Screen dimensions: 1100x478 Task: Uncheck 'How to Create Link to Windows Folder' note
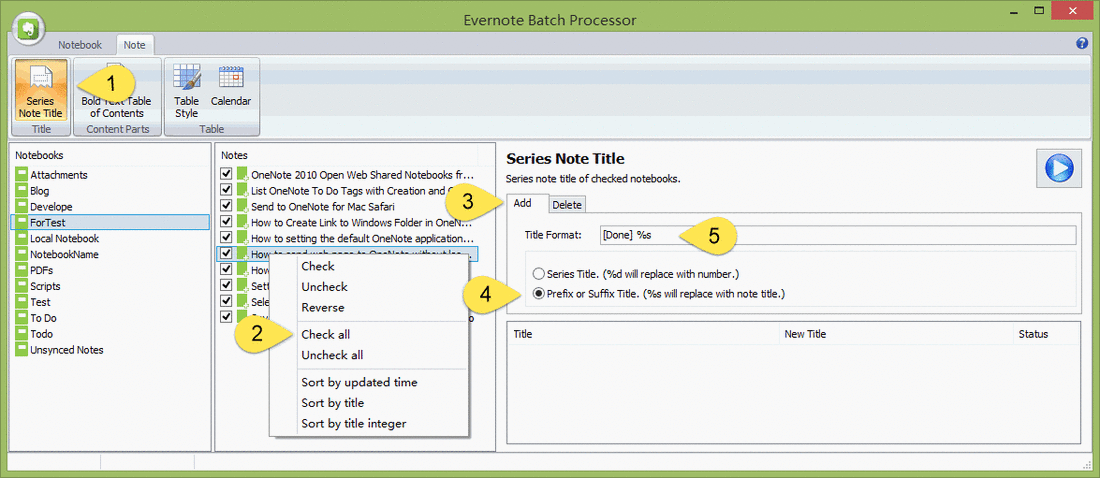tap(226, 221)
